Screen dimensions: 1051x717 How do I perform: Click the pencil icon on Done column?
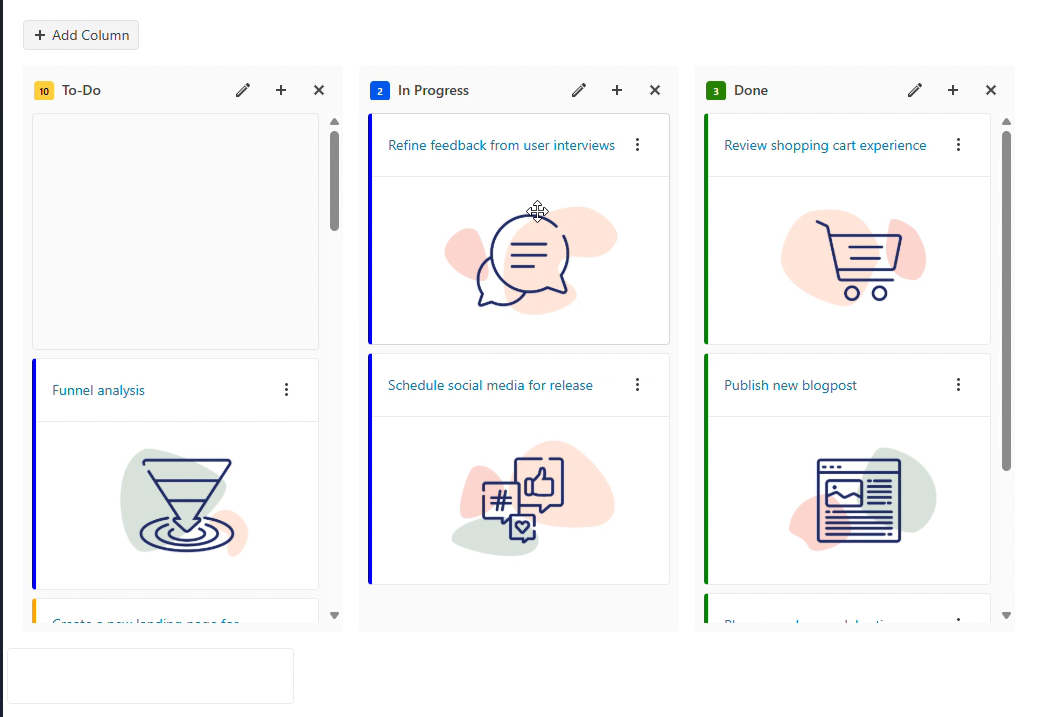pos(915,90)
